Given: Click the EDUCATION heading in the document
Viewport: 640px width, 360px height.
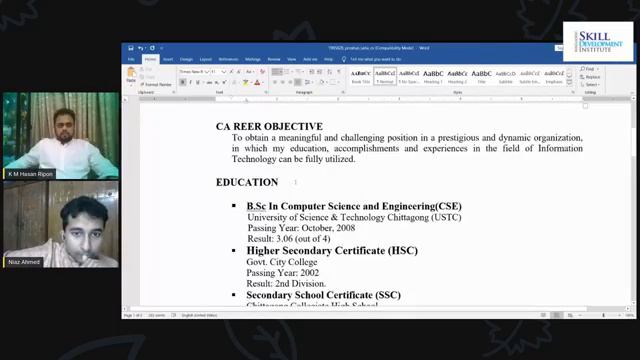Looking at the screenshot, I should pyautogui.click(x=247, y=182).
